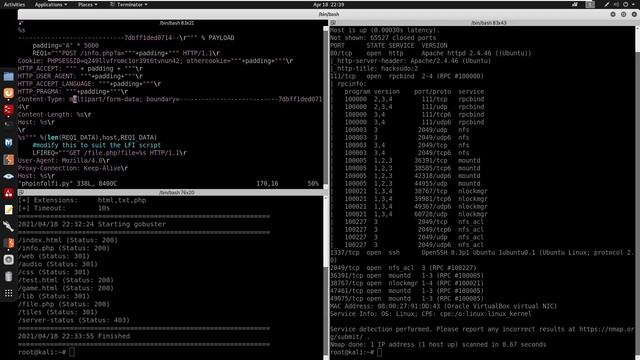The image size is (640, 360).
Task: Click the pen icon in the system tray
Action: [x=607, y=4]
